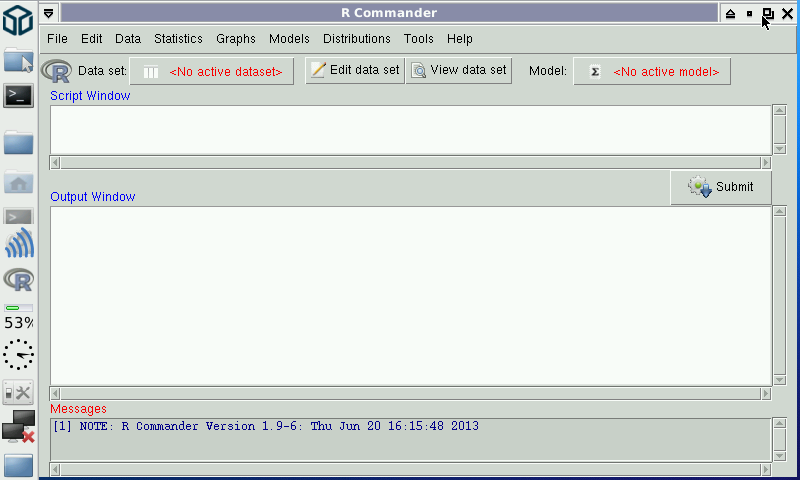Viewport: 800px width, 480px height.
Task: Click Output Window scrollbar up arrow
Action: pos(779,212)
